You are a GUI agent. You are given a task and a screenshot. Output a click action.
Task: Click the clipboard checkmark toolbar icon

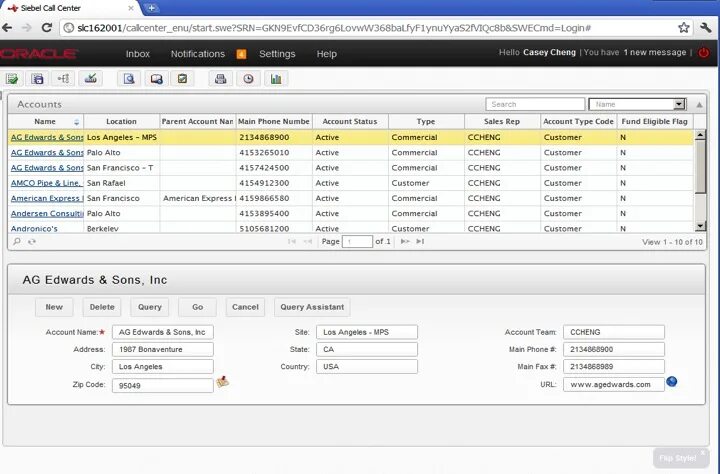tap(182, 79)
